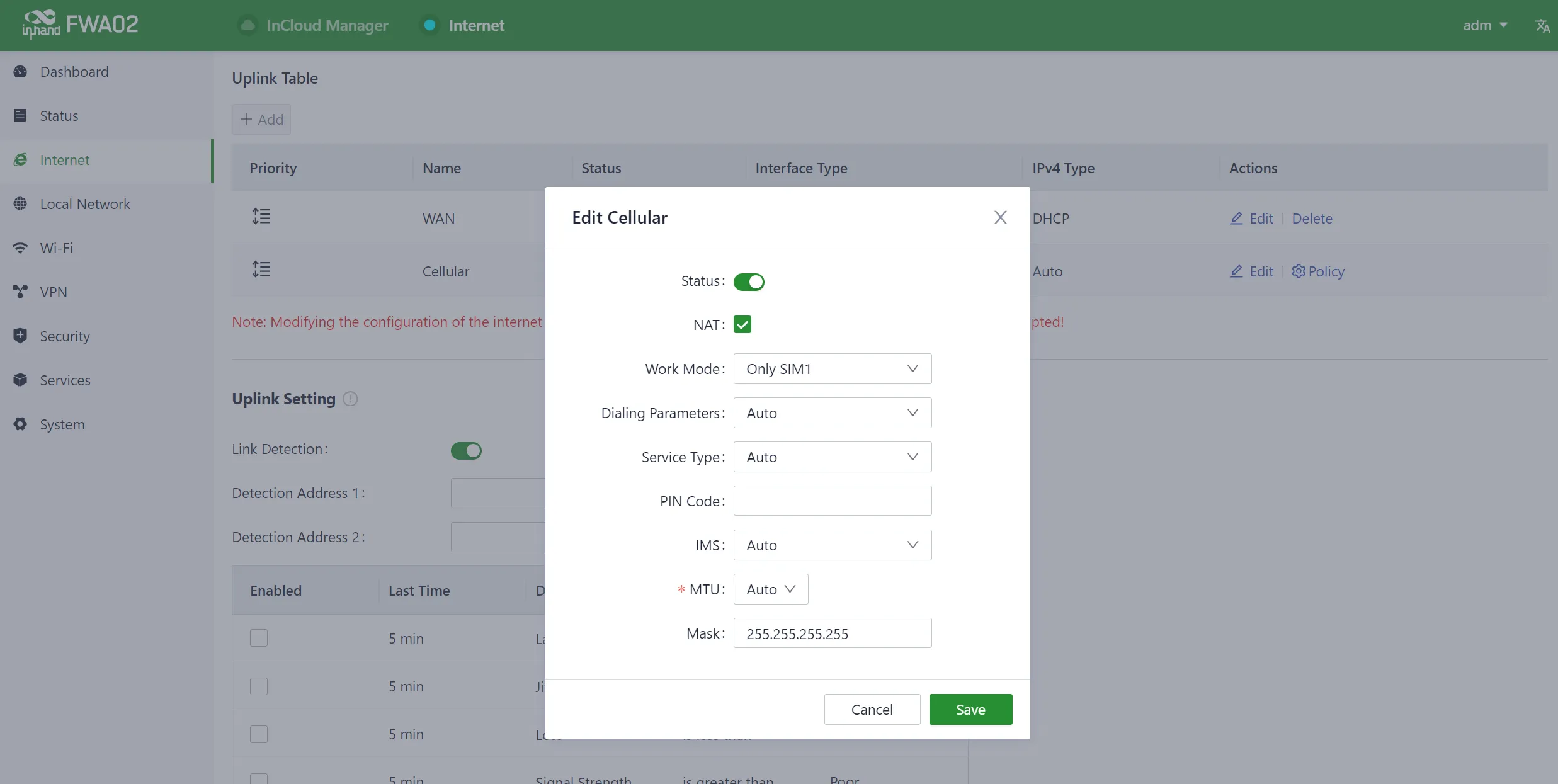Close the Edit Cellular dialog

point(1001,217)
